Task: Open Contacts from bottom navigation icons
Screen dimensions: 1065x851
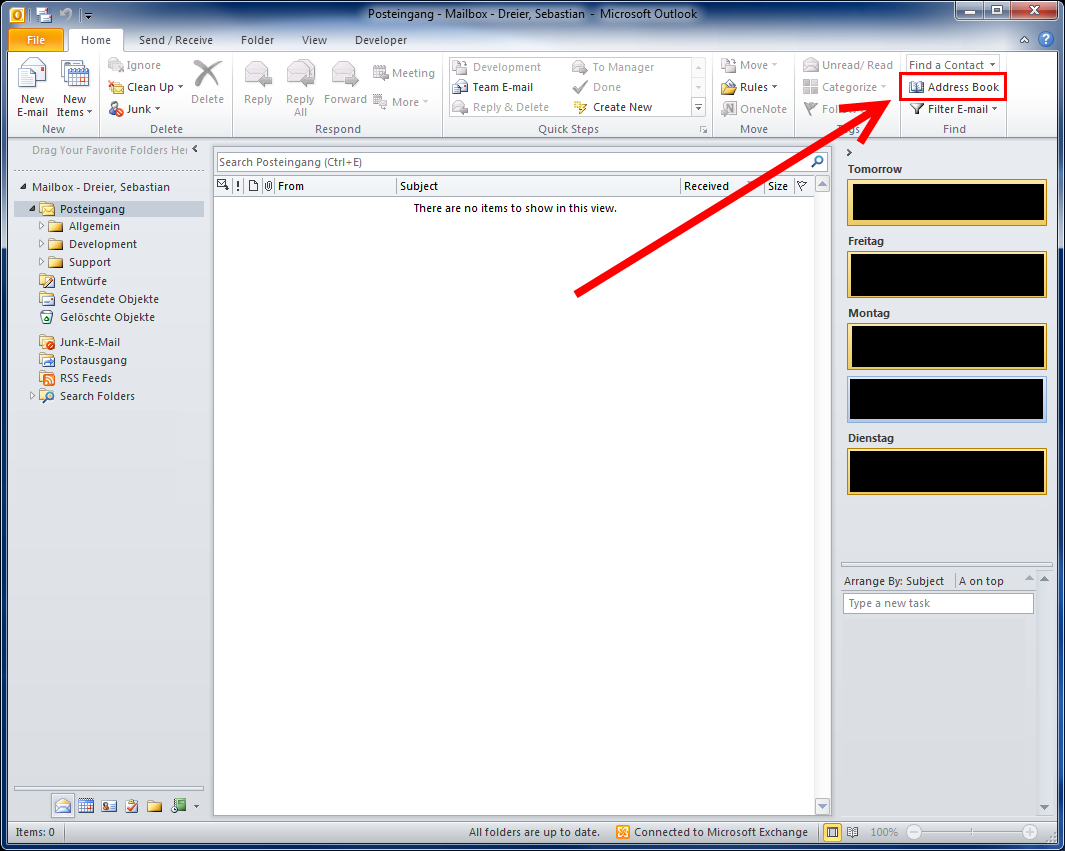Action: click(x=109, y=805)
